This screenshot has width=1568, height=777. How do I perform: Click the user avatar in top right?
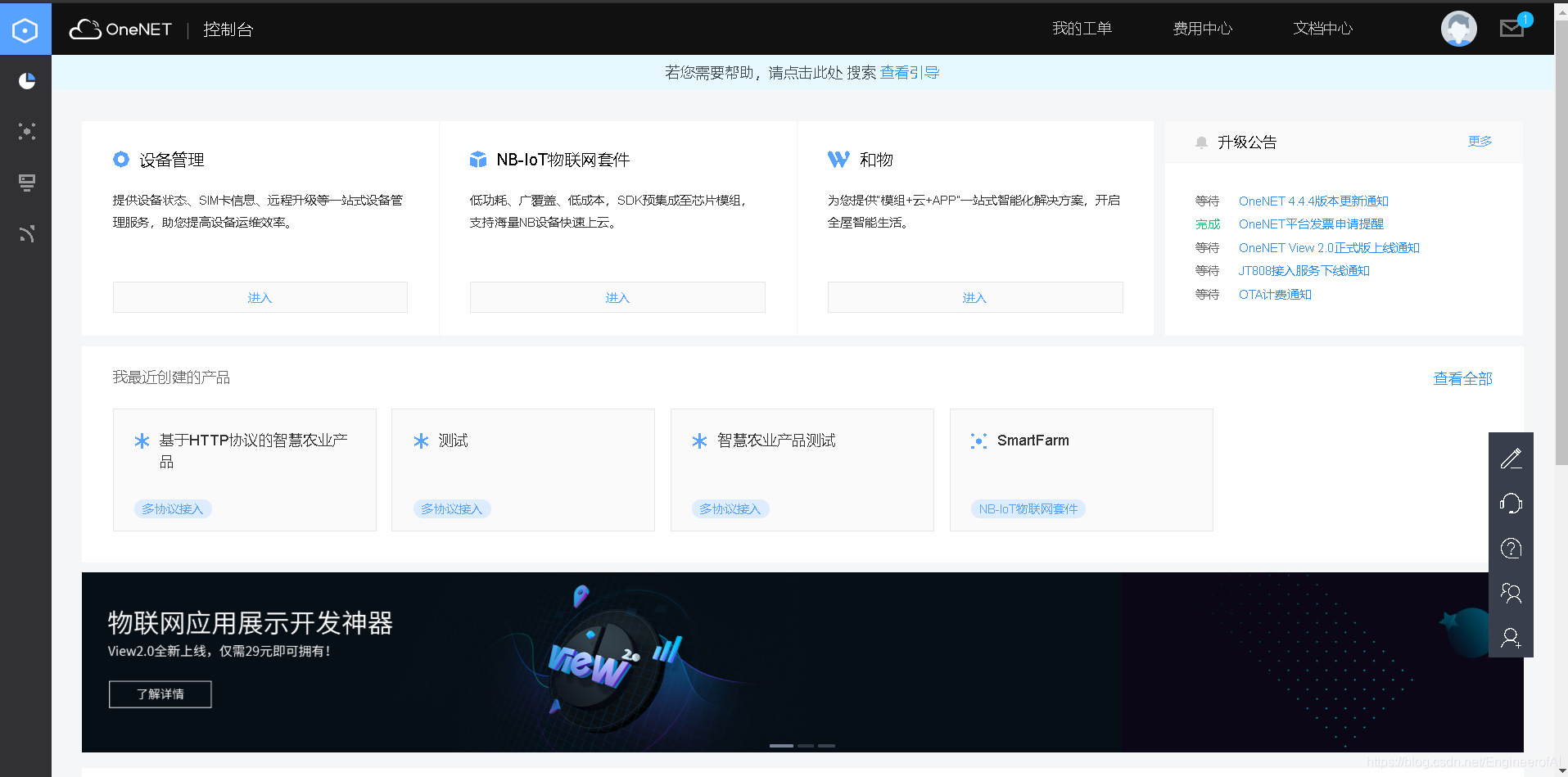coord(1458,28)
